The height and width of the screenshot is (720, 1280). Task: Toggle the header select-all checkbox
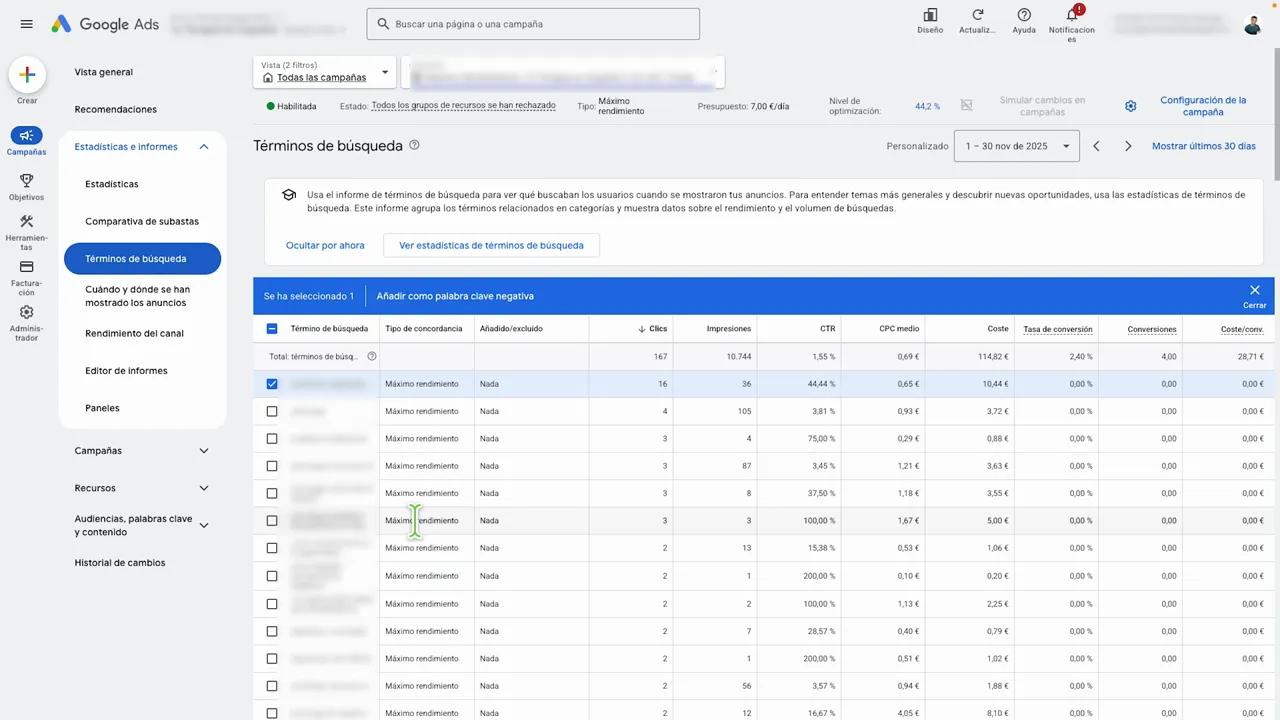click(x=272, y=329)
